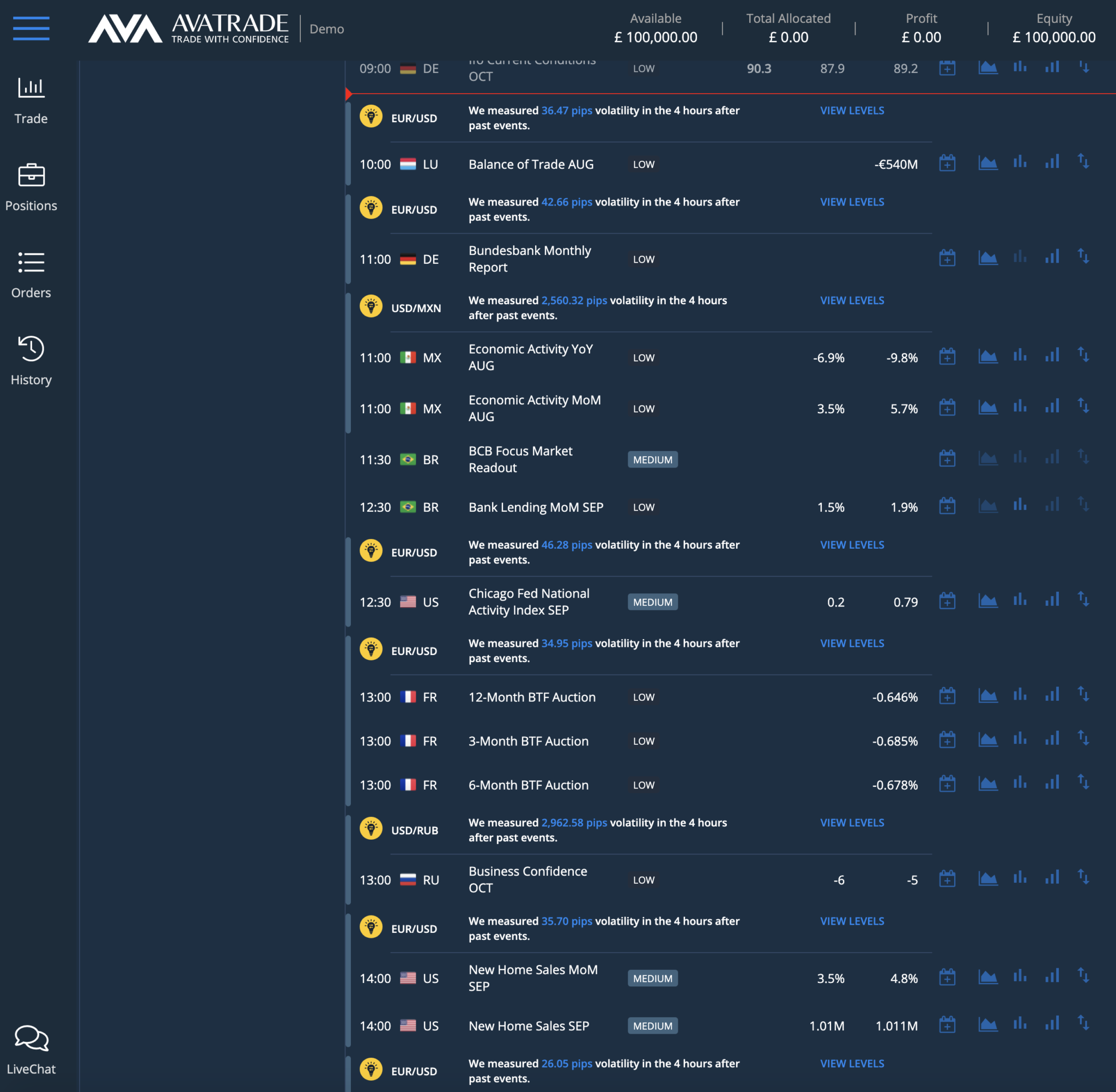Click the AvaTrade logo

(x=187, y=28)
